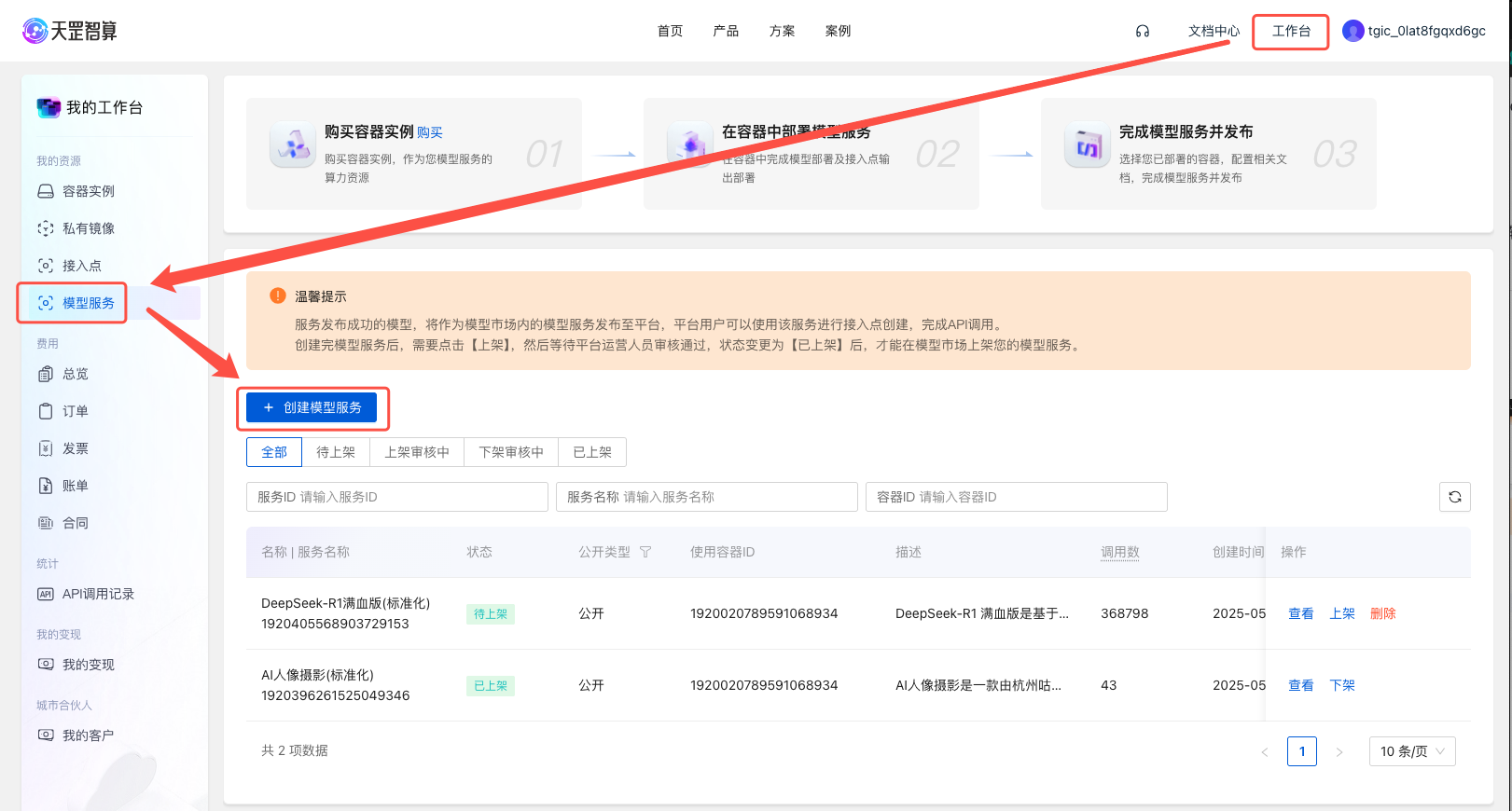Go to next page arrow
This screenshot has width=1512, height=811.
click(x=1339, y=751)
